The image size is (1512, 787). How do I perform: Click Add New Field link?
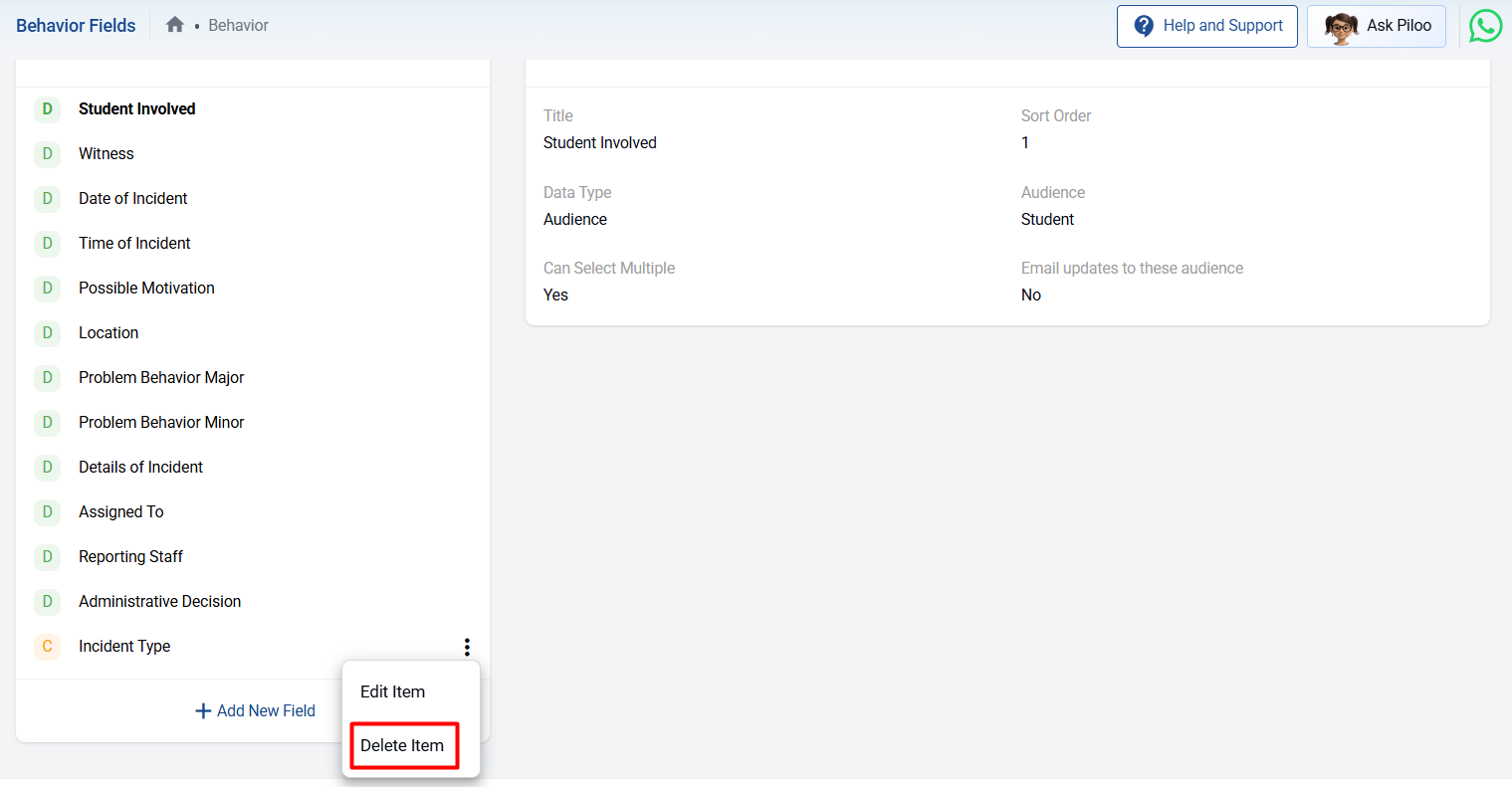[x=266, y=710]
